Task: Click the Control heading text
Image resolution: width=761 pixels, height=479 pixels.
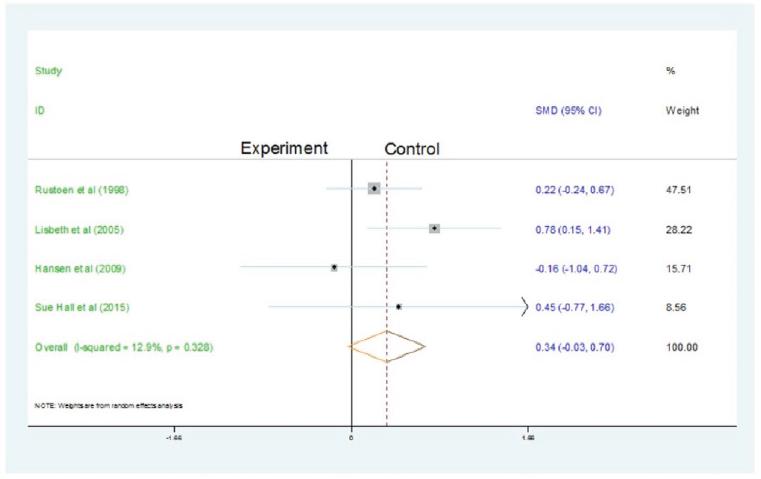Action: (x=413, y=149)
